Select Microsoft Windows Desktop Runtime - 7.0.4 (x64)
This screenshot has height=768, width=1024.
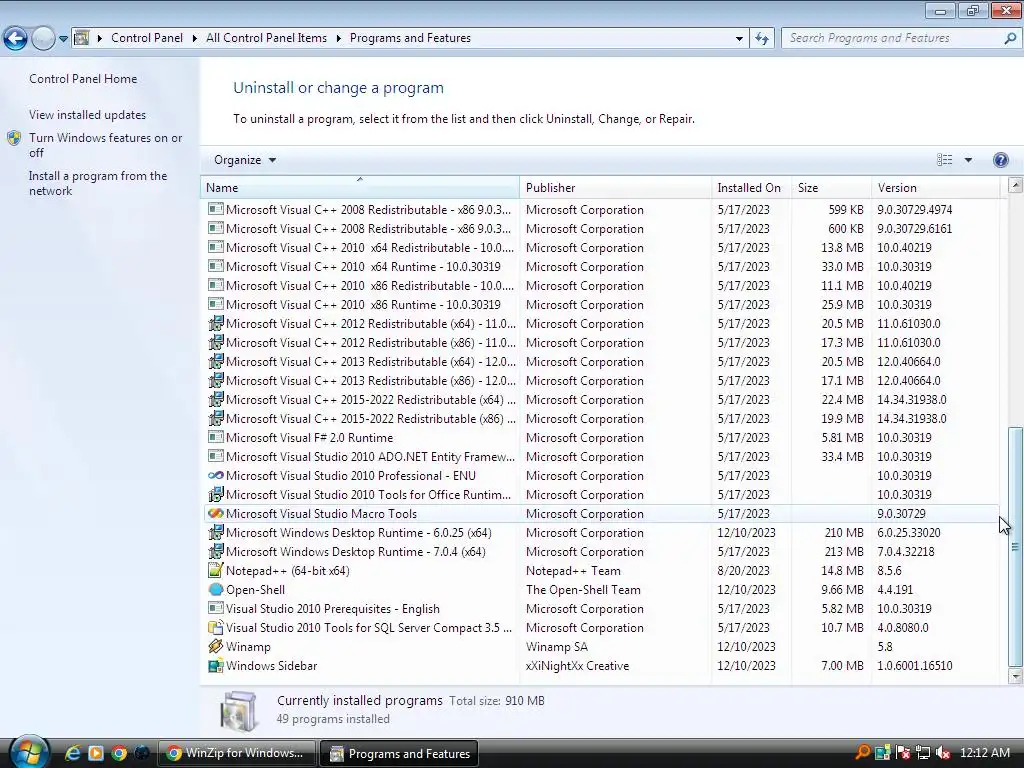click(601, 551)
